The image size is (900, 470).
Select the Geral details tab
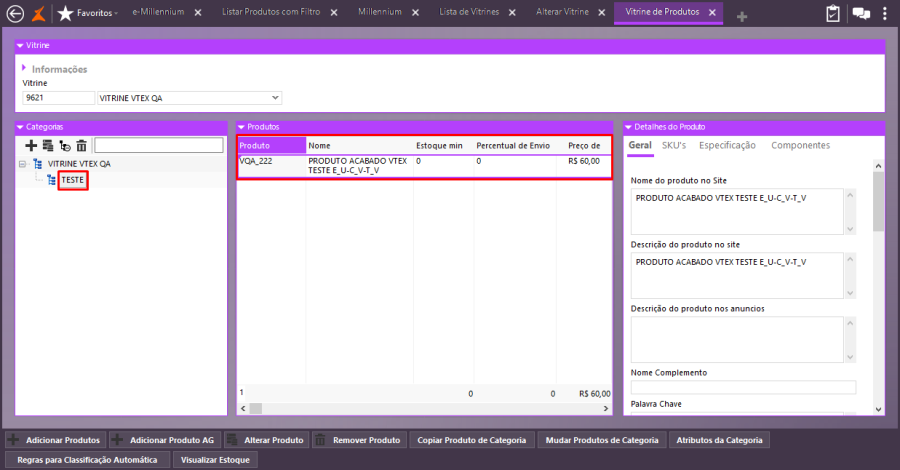click(640, 146)
